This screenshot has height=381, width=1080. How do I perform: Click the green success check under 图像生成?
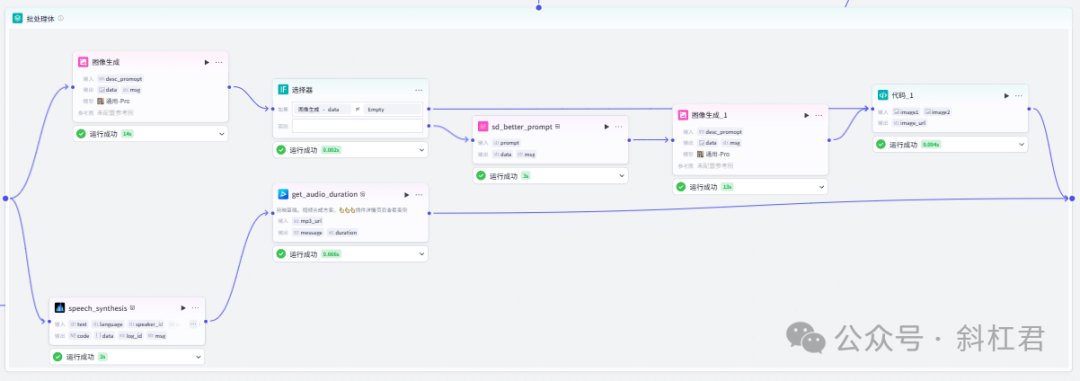pyautogui.click(x=81, y=134)
